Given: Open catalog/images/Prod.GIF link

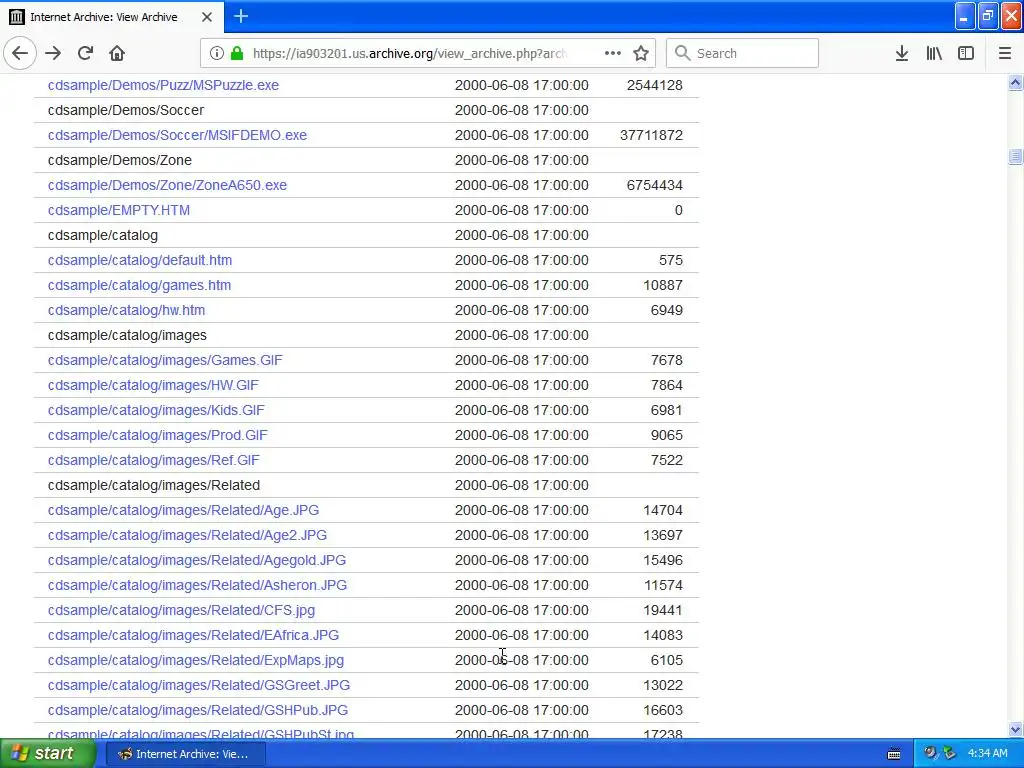Looking at the screenshot, I should (157, 435).
